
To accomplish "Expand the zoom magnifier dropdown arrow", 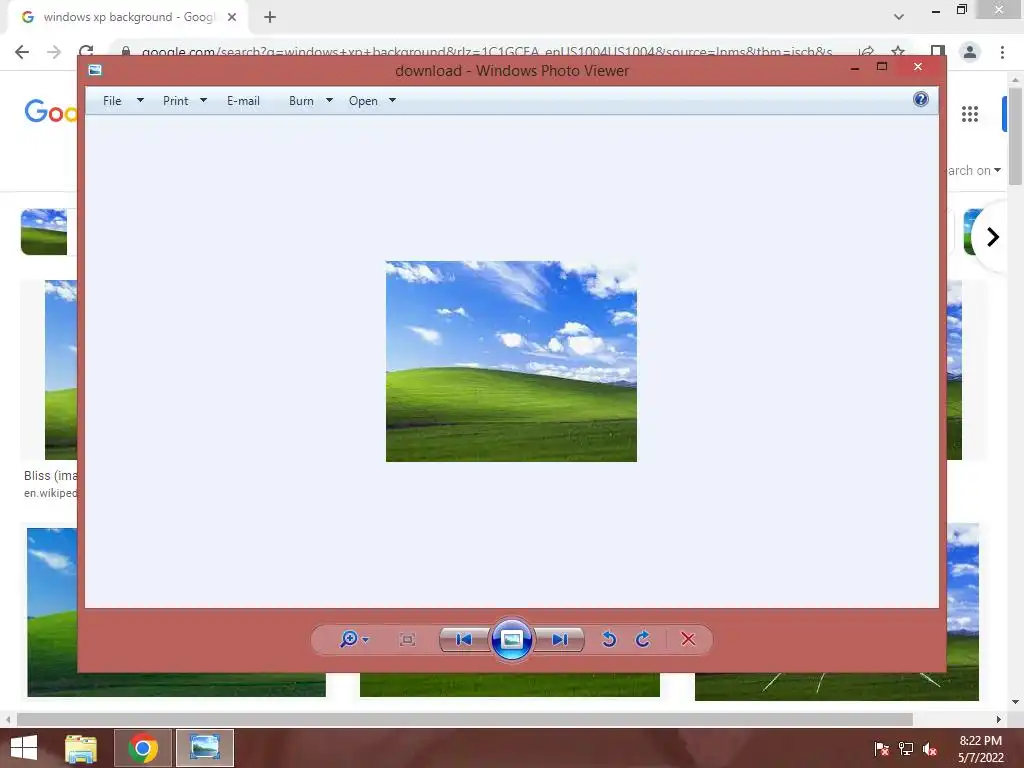I will pyautogui.click(x=366, y=640).
